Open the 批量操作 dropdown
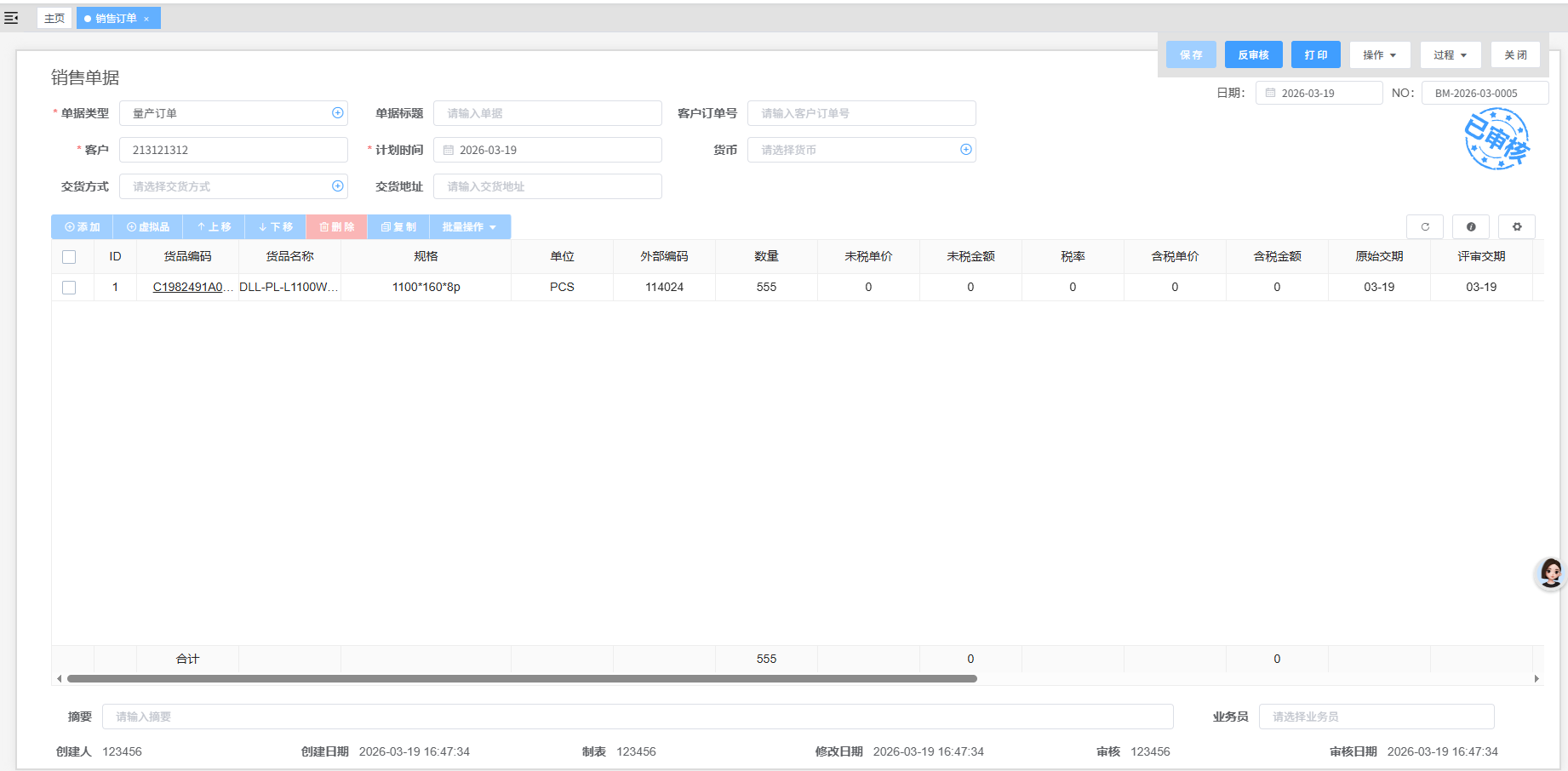 [469, 227]
